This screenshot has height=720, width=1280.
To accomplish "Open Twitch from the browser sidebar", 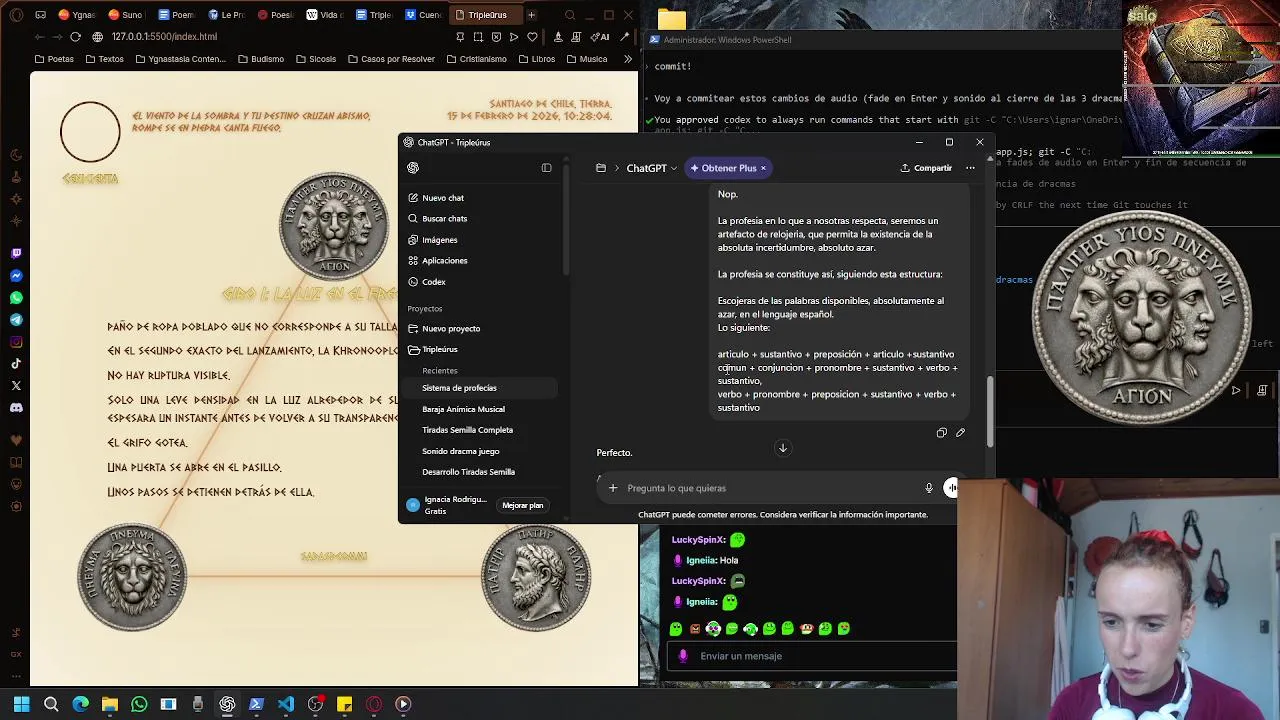I will coord(16,254).
